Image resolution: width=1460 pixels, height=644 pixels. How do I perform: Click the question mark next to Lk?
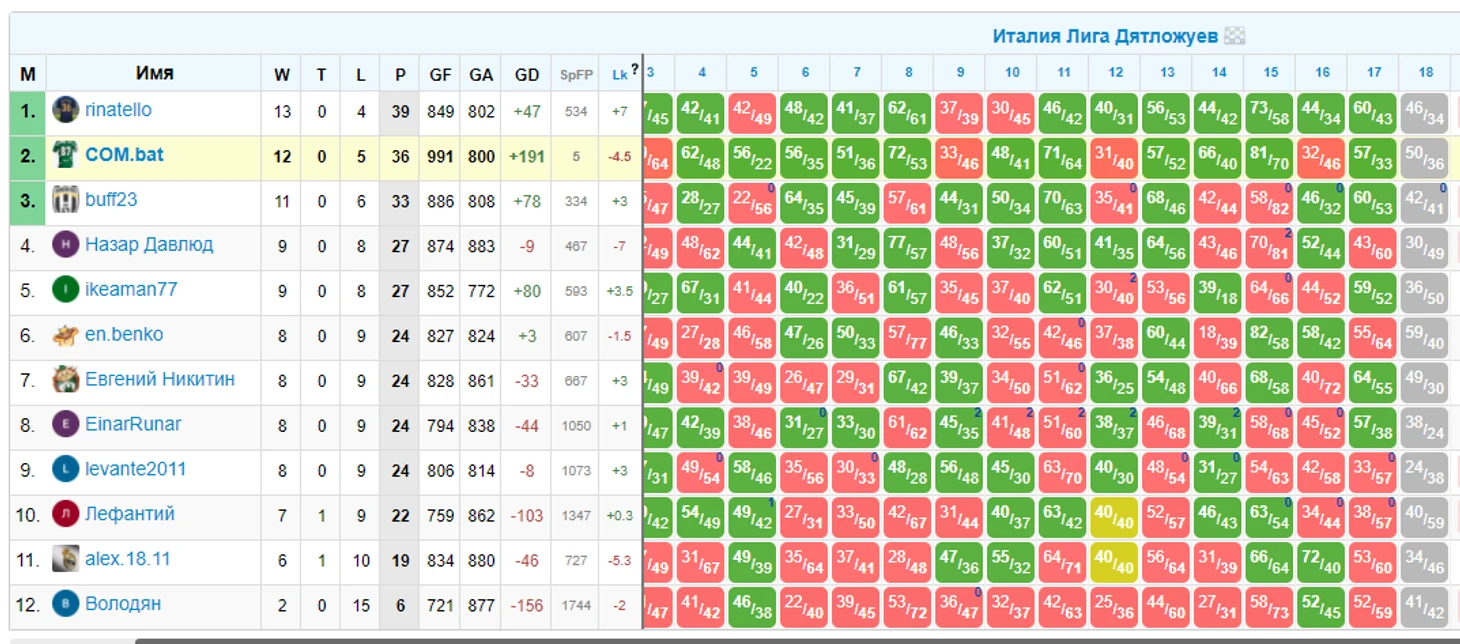(634, 70)
